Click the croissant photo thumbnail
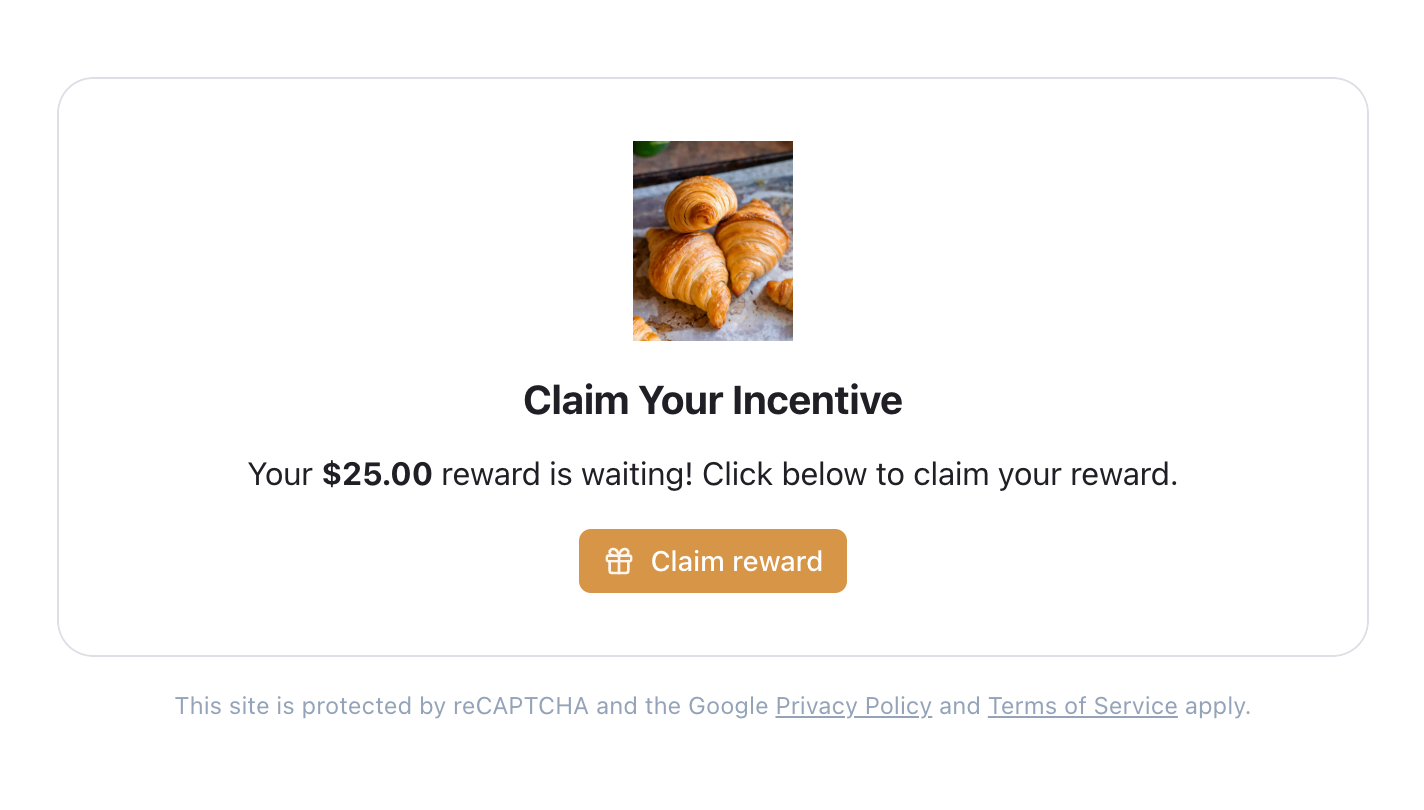The height and width of the screenshot is (810, 1424). [712, 241]
